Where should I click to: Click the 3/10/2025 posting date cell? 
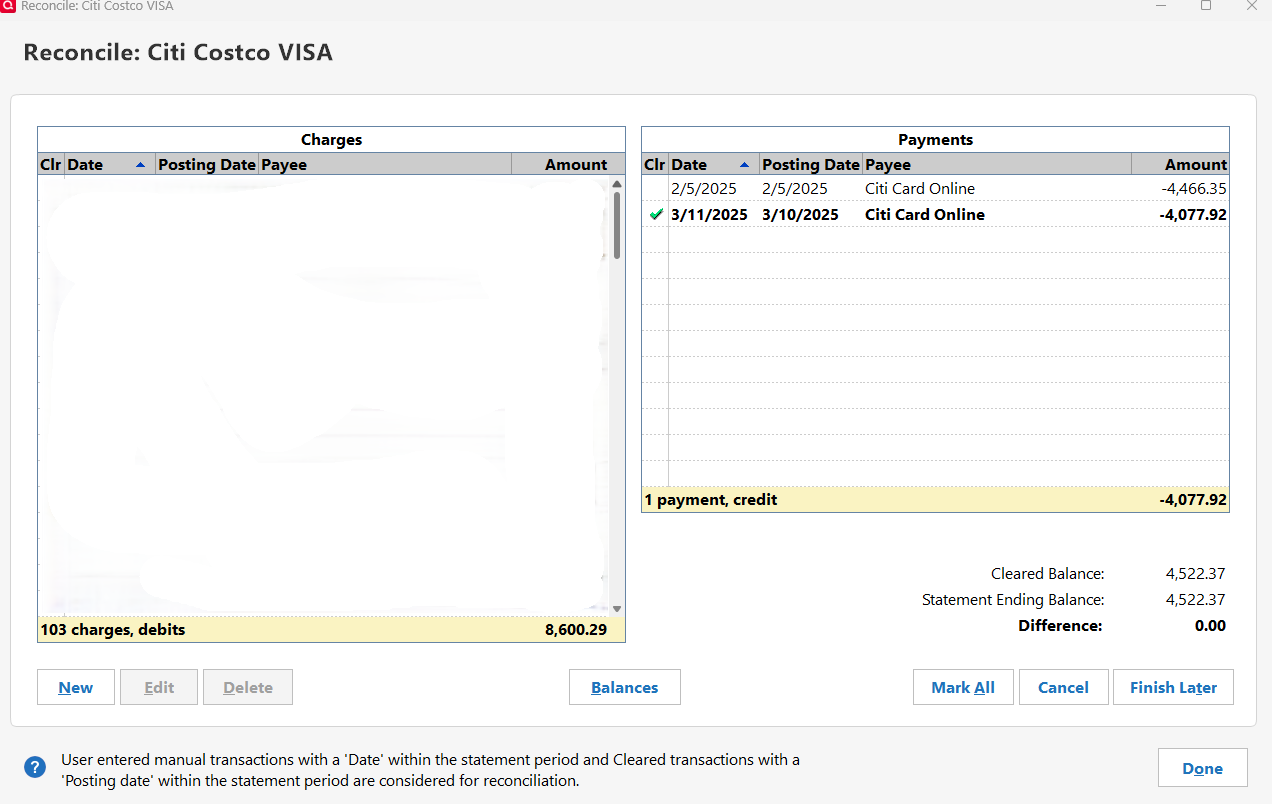click(800, 214)
